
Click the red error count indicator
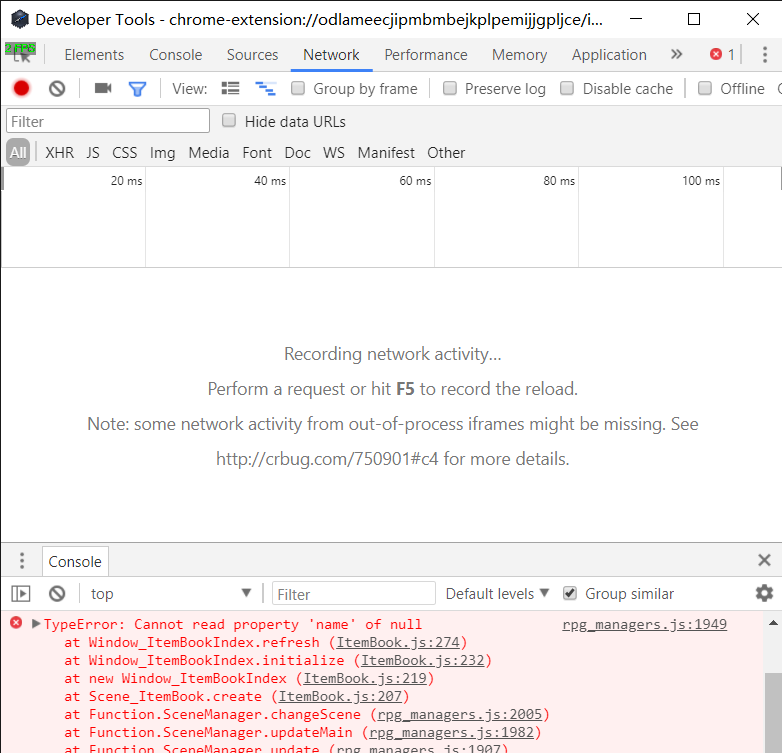coord(722,54)
